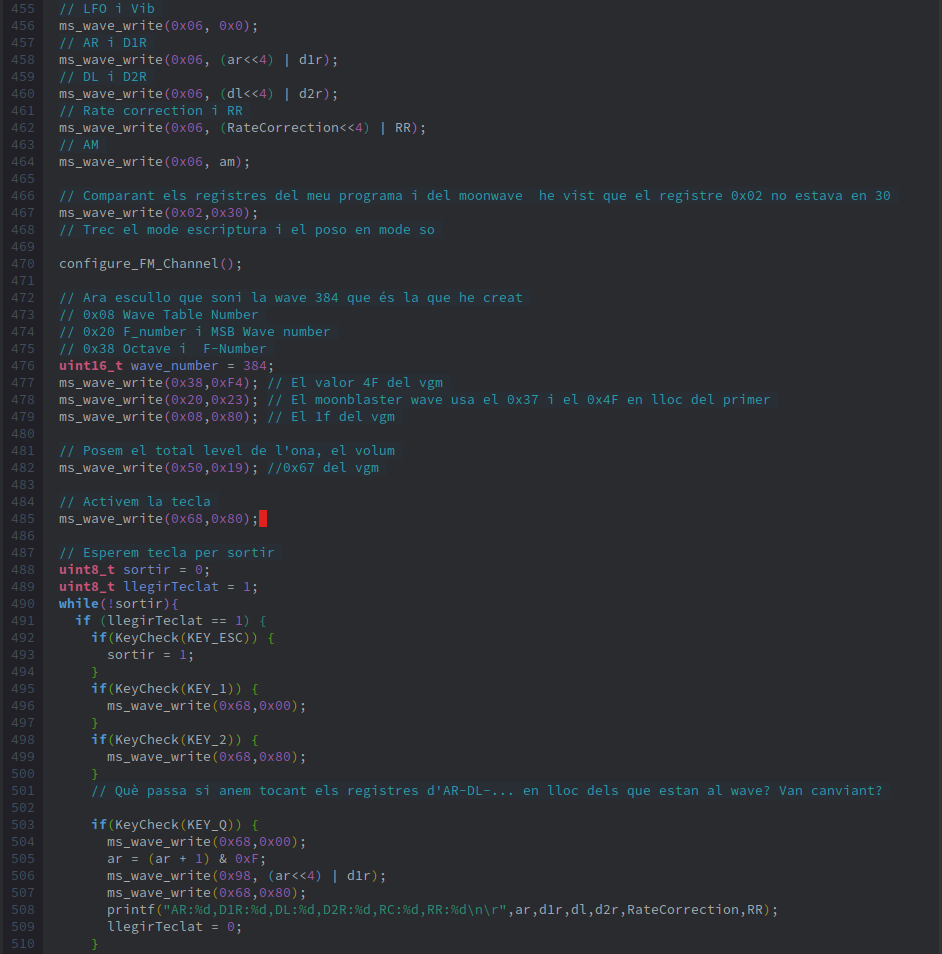Click 'llegirTeclat = 0;' on line 509

(175, 928)
